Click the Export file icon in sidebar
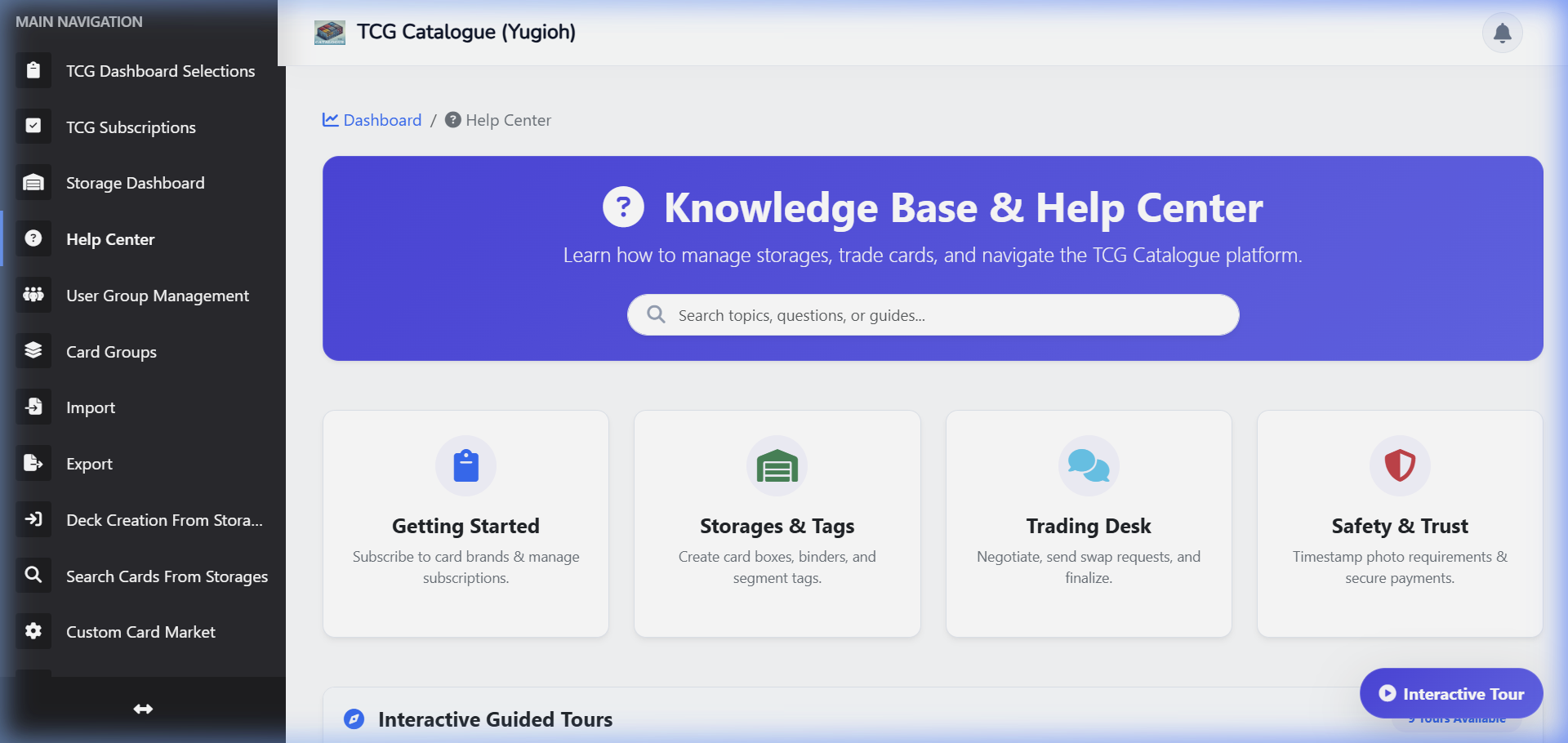The width and height of the screenshot is (1568, 743). [x=33, y=463]
